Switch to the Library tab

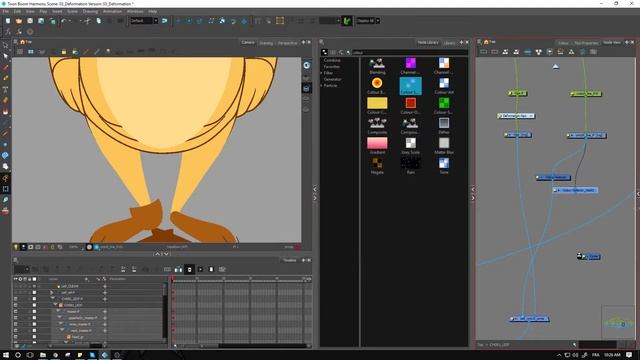point(449,42)
